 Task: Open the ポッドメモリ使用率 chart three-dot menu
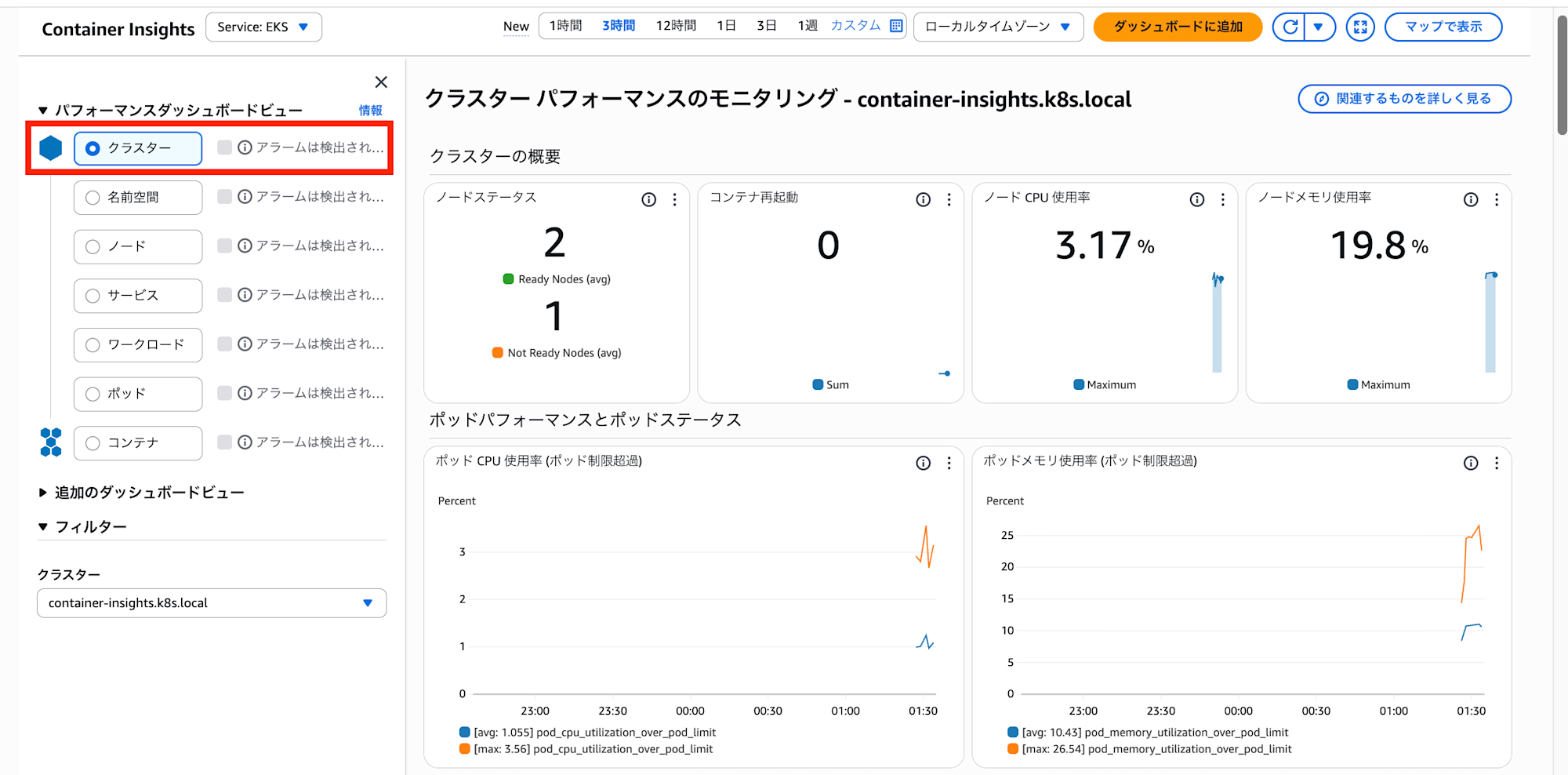pyautogui.click(x=1496, y=464)
